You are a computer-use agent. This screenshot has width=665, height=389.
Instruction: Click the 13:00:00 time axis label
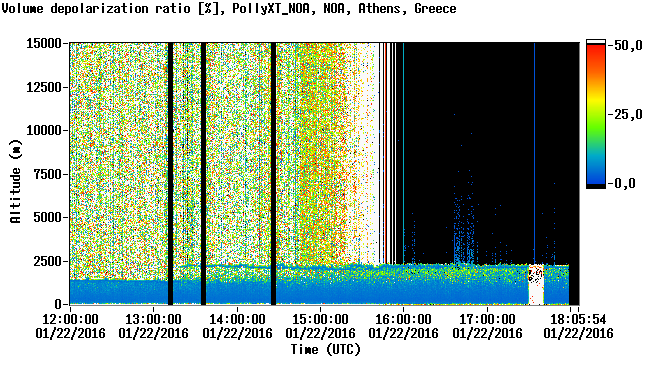154,319
